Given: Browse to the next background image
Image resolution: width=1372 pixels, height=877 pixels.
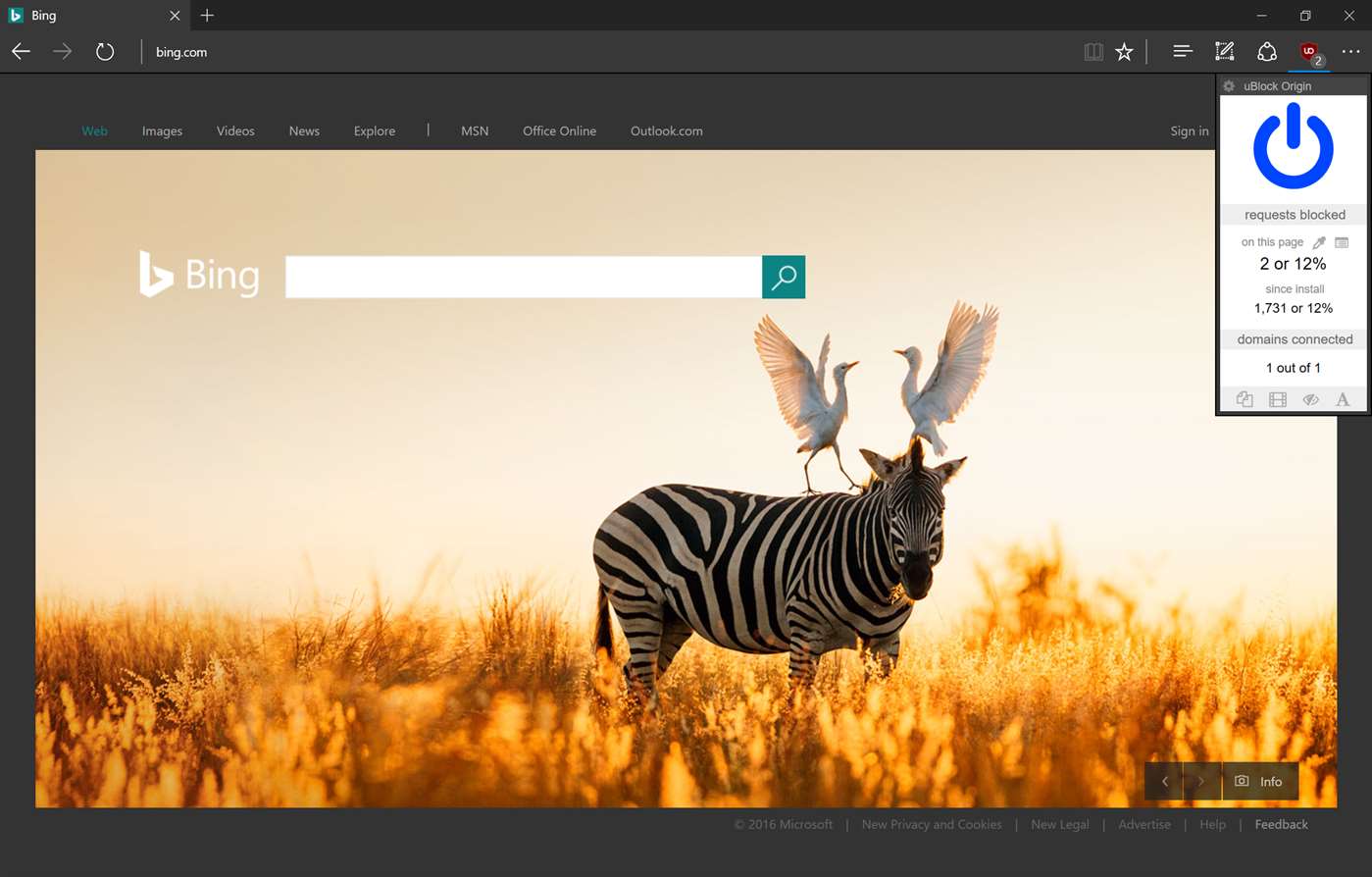Looking at the screenshot, I should [x=1200, y=781].
